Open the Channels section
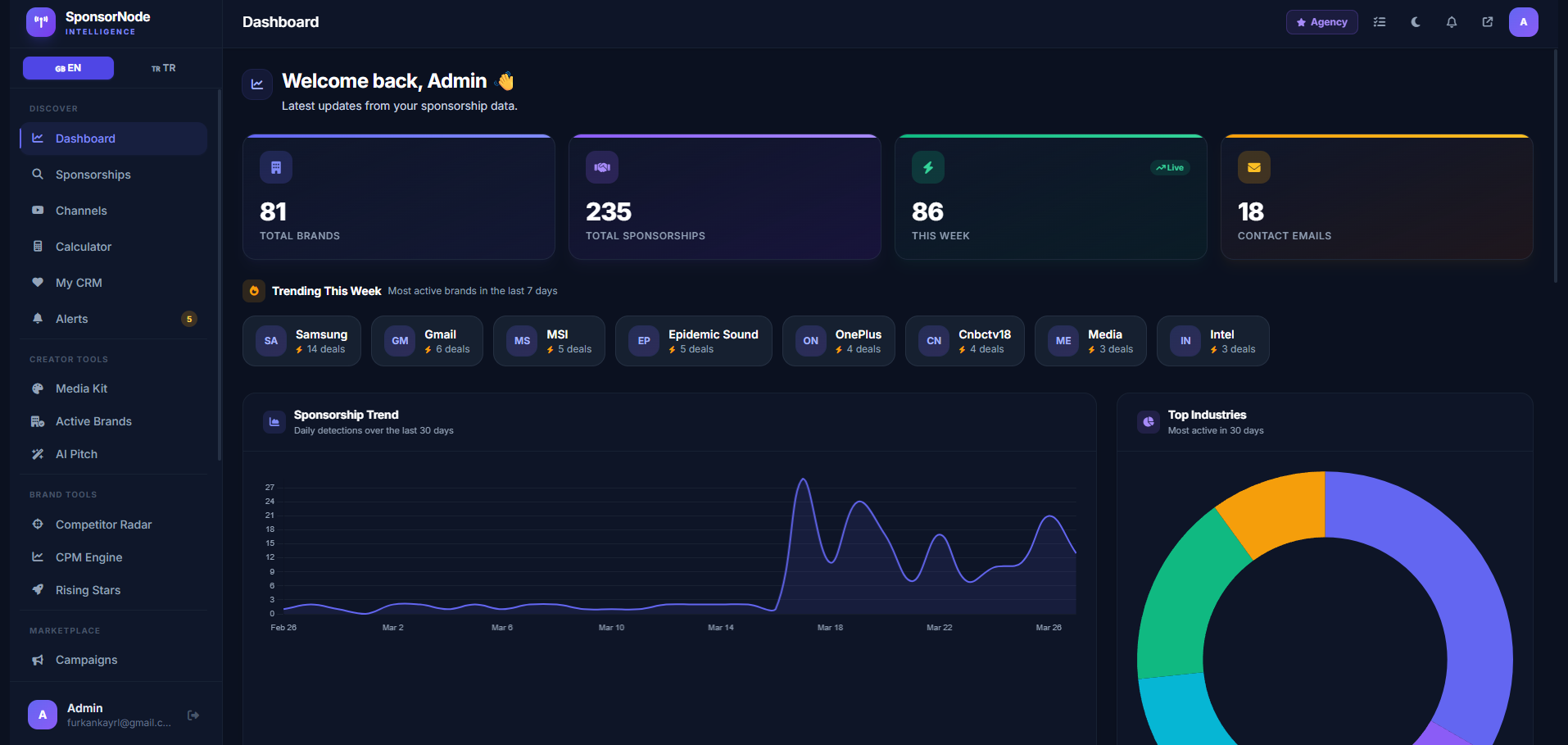1568x745 pixels. pyautogui.click(x=80, y=210)
